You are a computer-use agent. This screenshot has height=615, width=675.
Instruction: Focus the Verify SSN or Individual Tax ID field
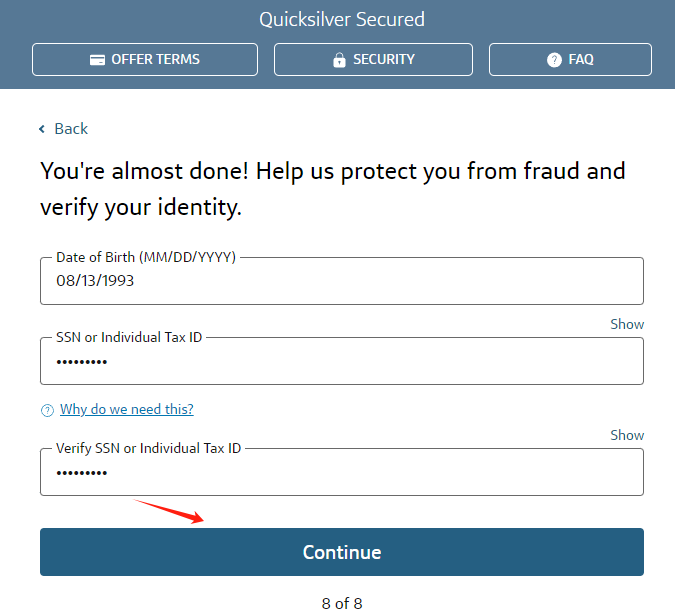[x=342, y=472]
